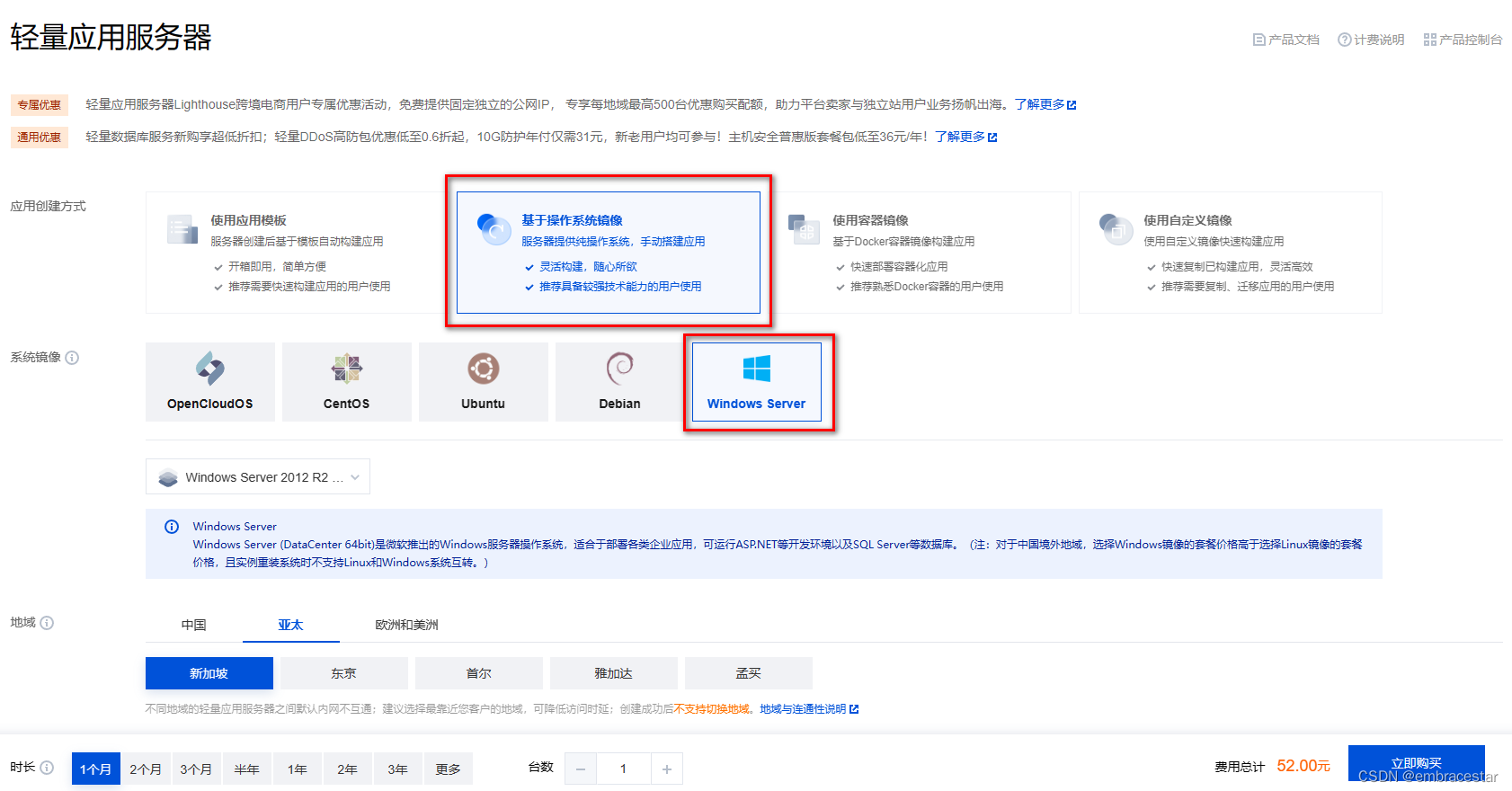Screen dimensions: 1512x791
Task: Click the 专属优惠 tag
Action: (40, 105)
